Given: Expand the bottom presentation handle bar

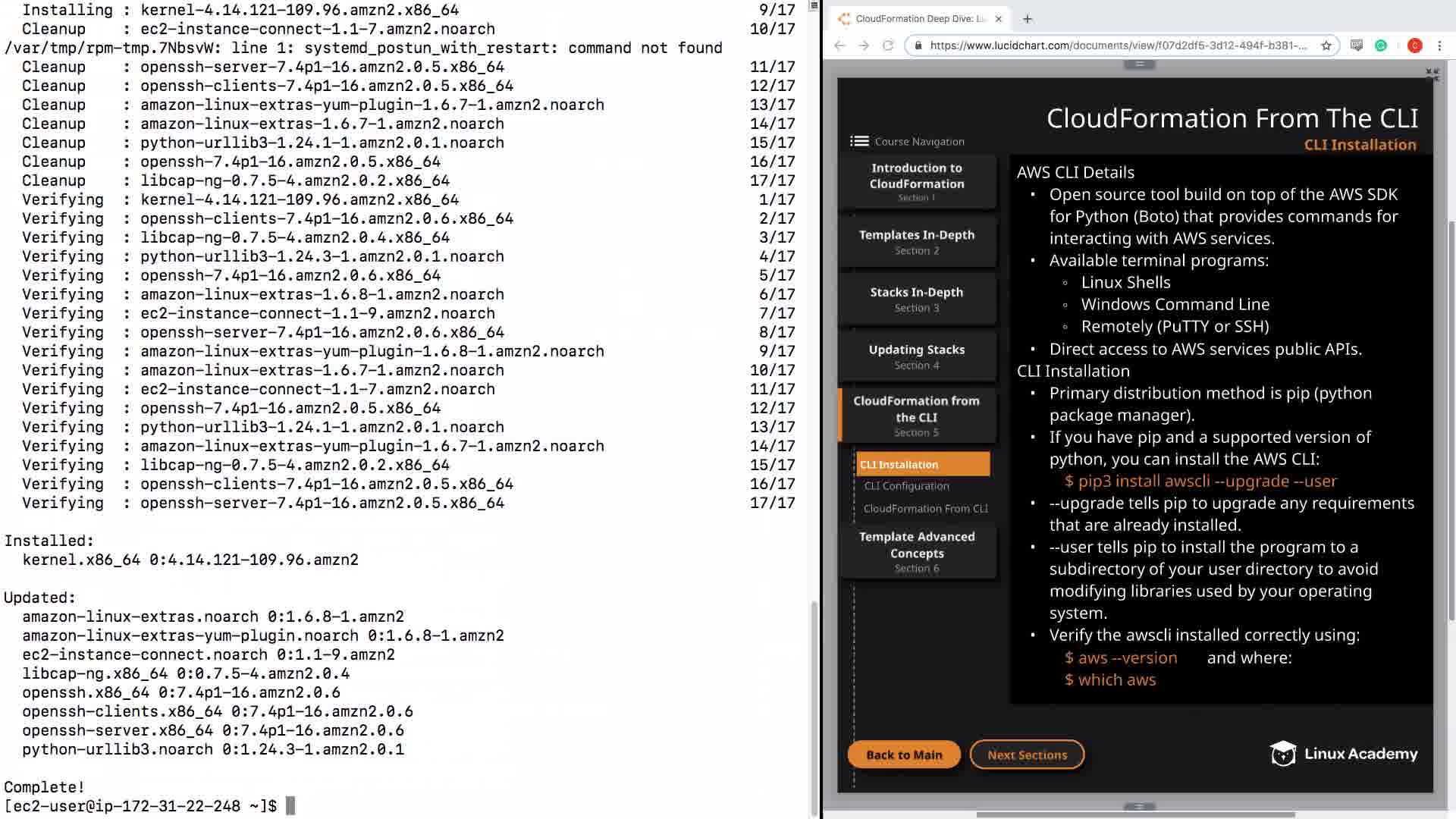Looking at the screenshot, I should pyautogui.click(x=1139, y=806).
